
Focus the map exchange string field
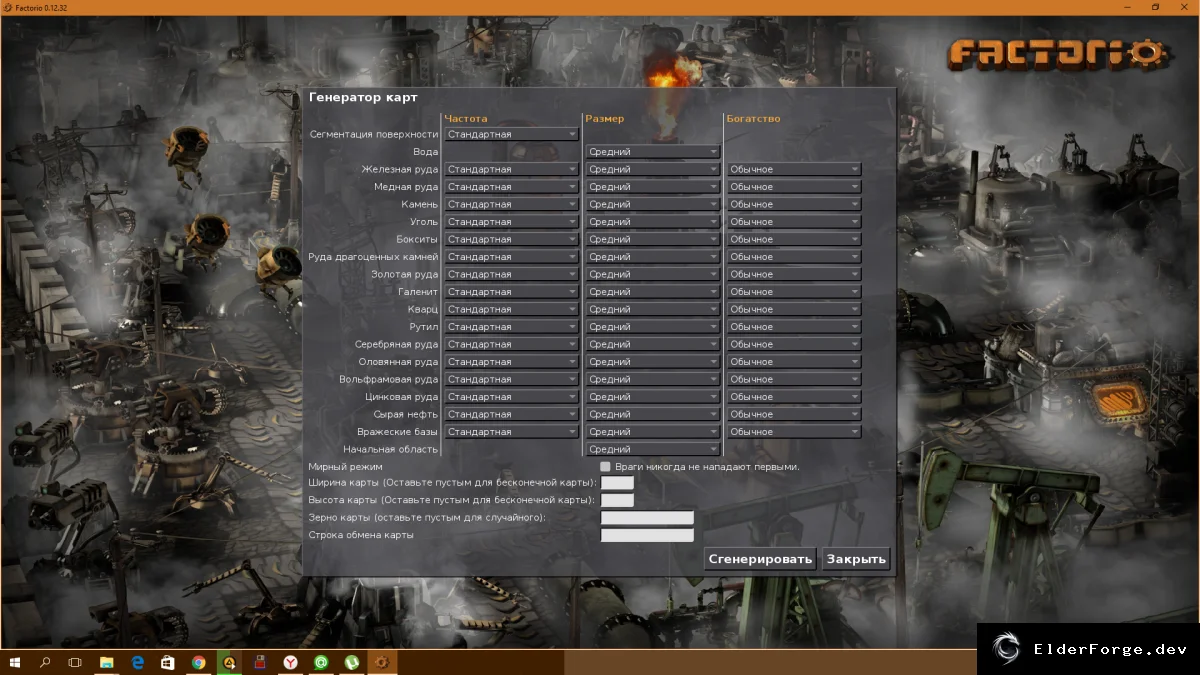[x=647, y=535]
